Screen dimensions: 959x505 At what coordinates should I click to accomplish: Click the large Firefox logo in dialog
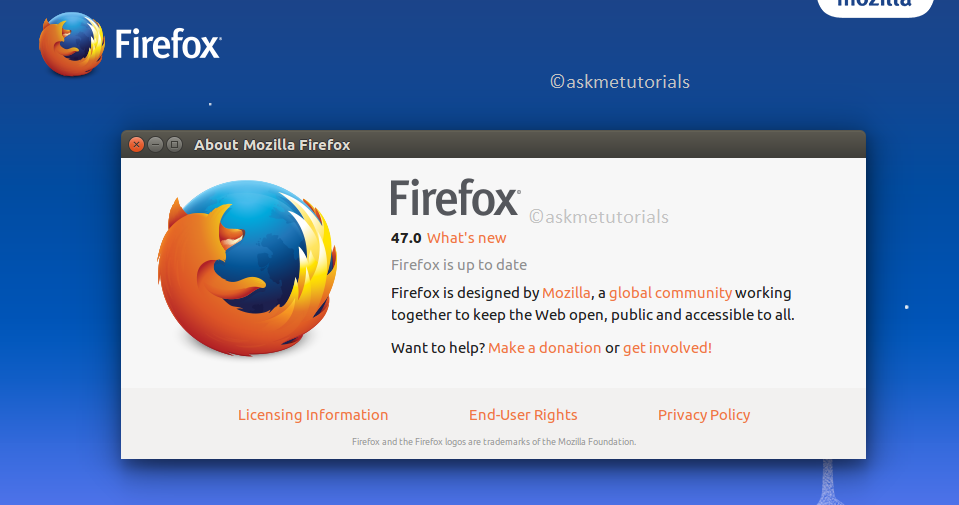click(247, 268)
